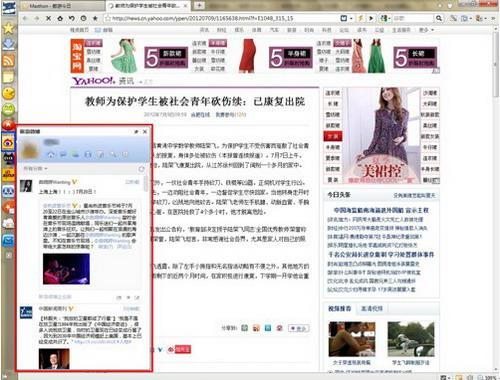Image resolution: width=500 pixels, height=380 pixels.
Task: Click the Weibo feed scrollbar
Action: click(145, 183)
